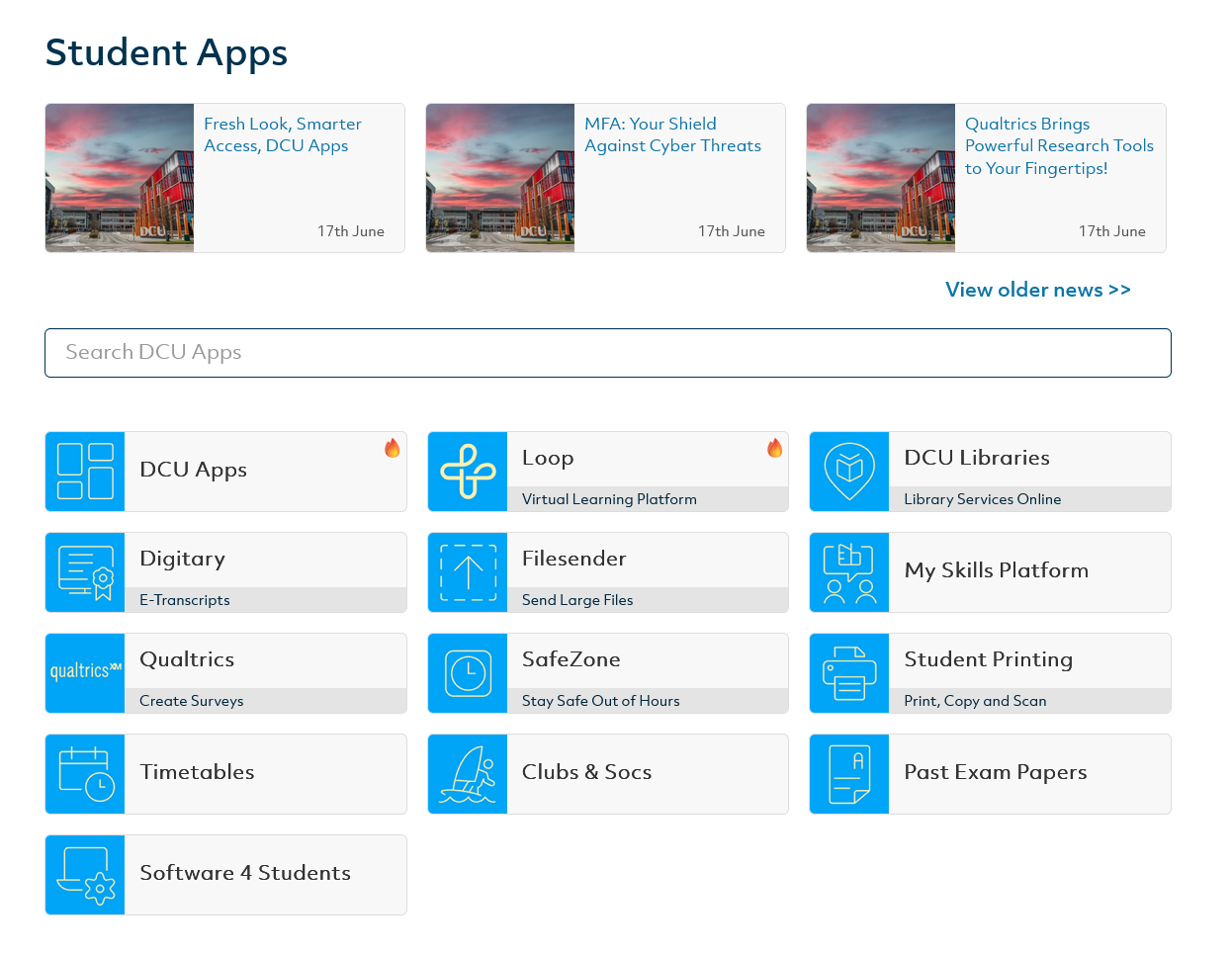The image size is (1232, 955).
Task: Open the My Skills Platform icon
Action: click(x=849, y=572)
